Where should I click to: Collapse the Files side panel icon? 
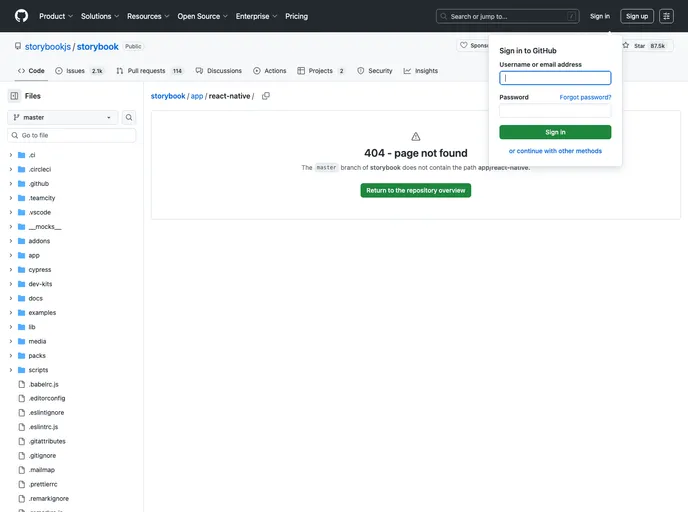(14, 96)
